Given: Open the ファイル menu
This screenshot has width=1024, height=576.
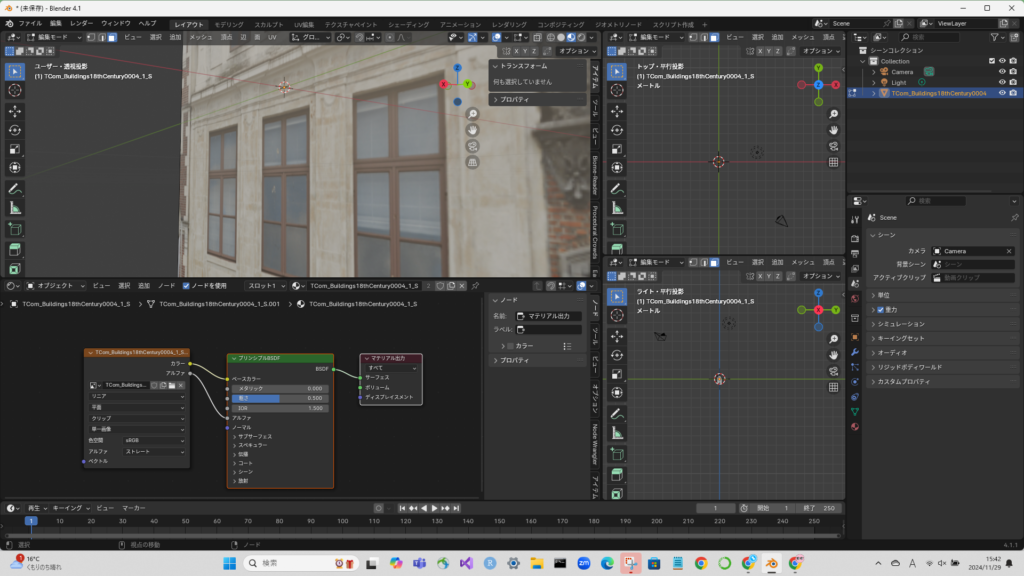Looking at the screenshot, I should [30, 23].
